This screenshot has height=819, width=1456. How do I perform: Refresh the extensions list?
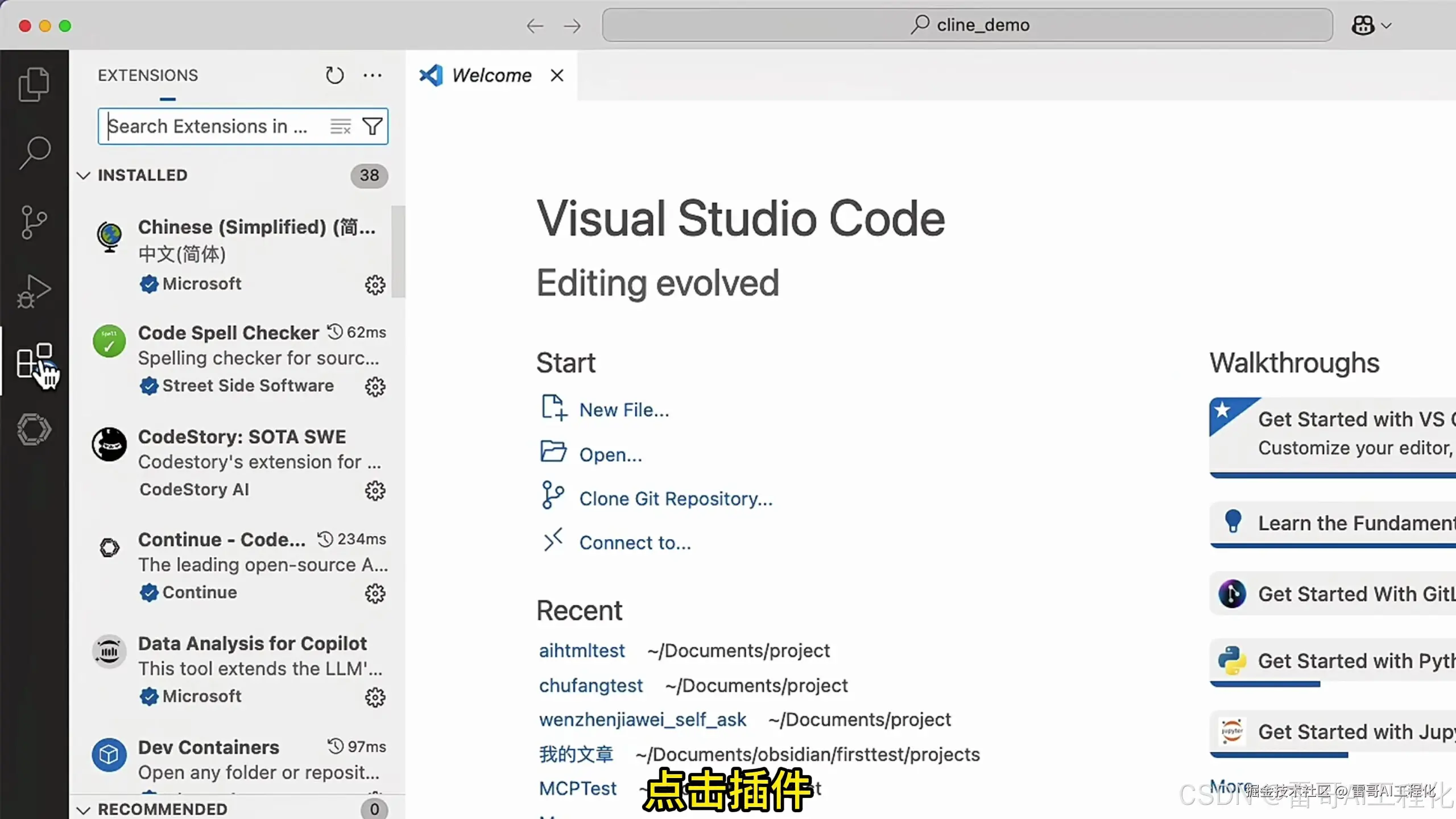[x=334, y=75]
